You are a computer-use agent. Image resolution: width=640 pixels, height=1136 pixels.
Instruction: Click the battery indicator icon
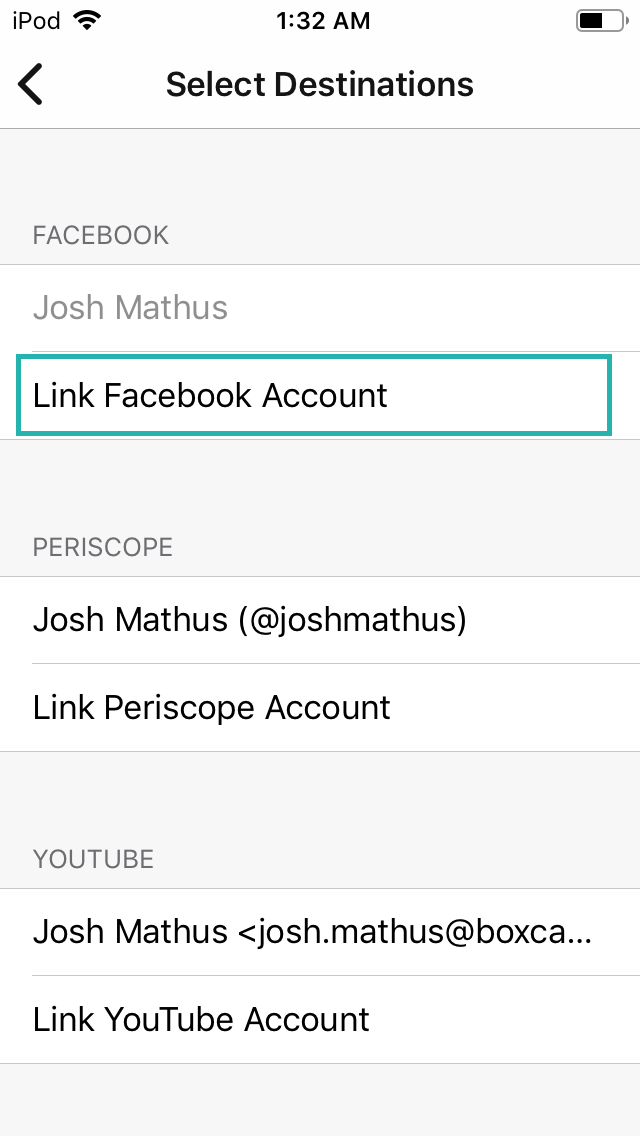(599, 20)
